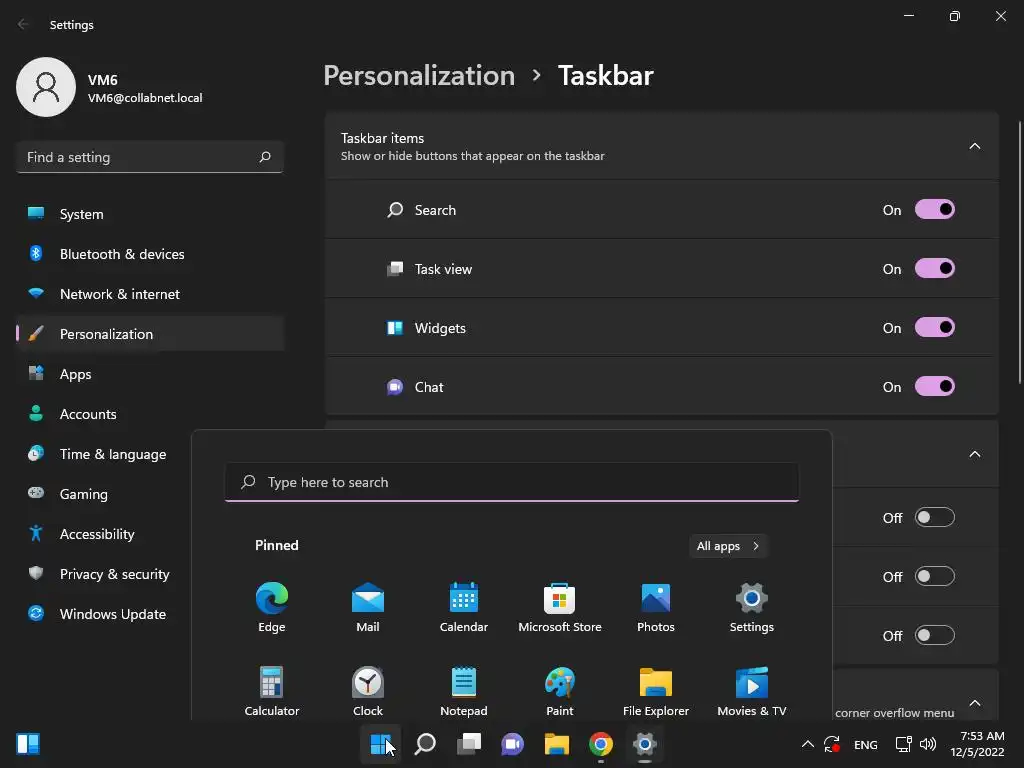The width and height of the screenshot is (1024, 768).
Task: Open Edge from pinned apps
Action: click(272, 607)
